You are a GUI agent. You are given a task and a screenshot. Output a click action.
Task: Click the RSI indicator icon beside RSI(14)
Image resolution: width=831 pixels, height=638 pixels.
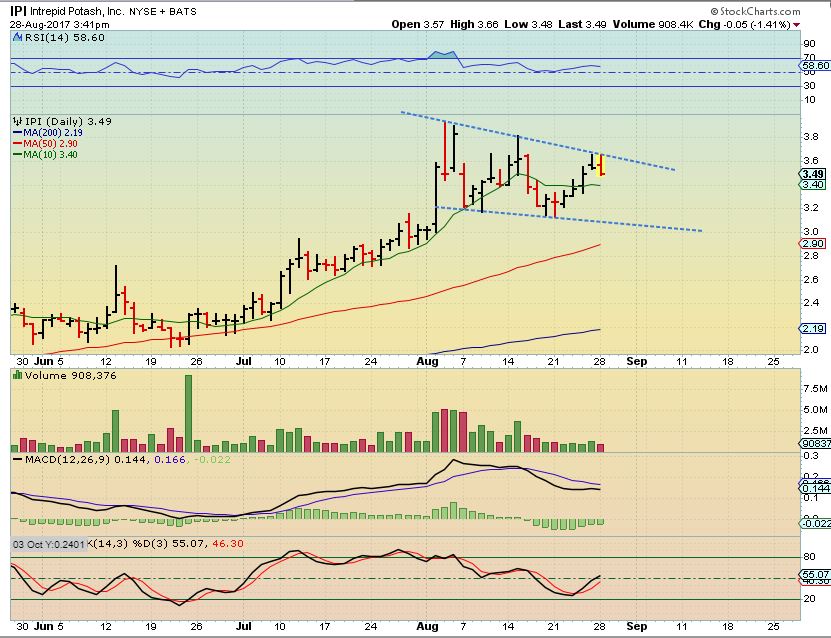point(17,37)
